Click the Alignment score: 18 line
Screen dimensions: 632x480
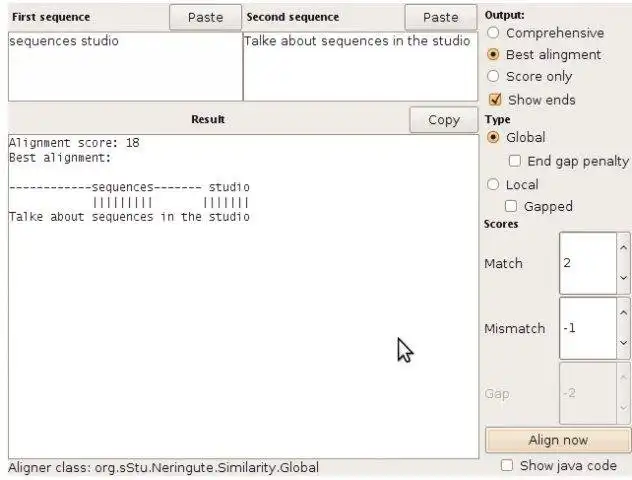pos(74,143)
